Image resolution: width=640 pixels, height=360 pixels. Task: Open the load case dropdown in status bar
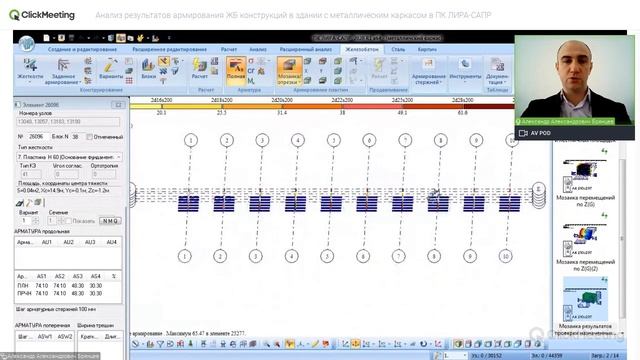click(x=455, y=356)
